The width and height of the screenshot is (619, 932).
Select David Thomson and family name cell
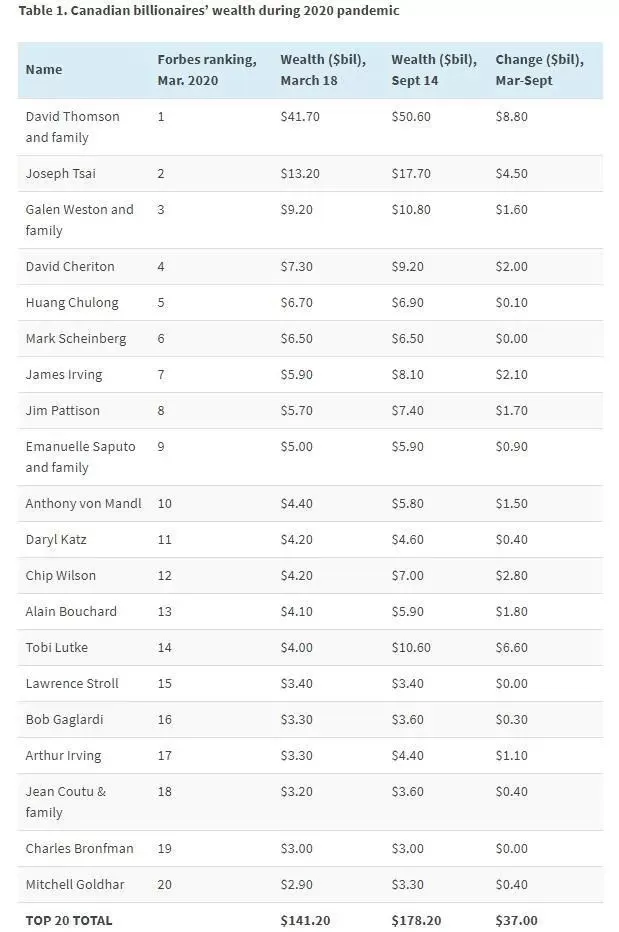pos(73,127)
